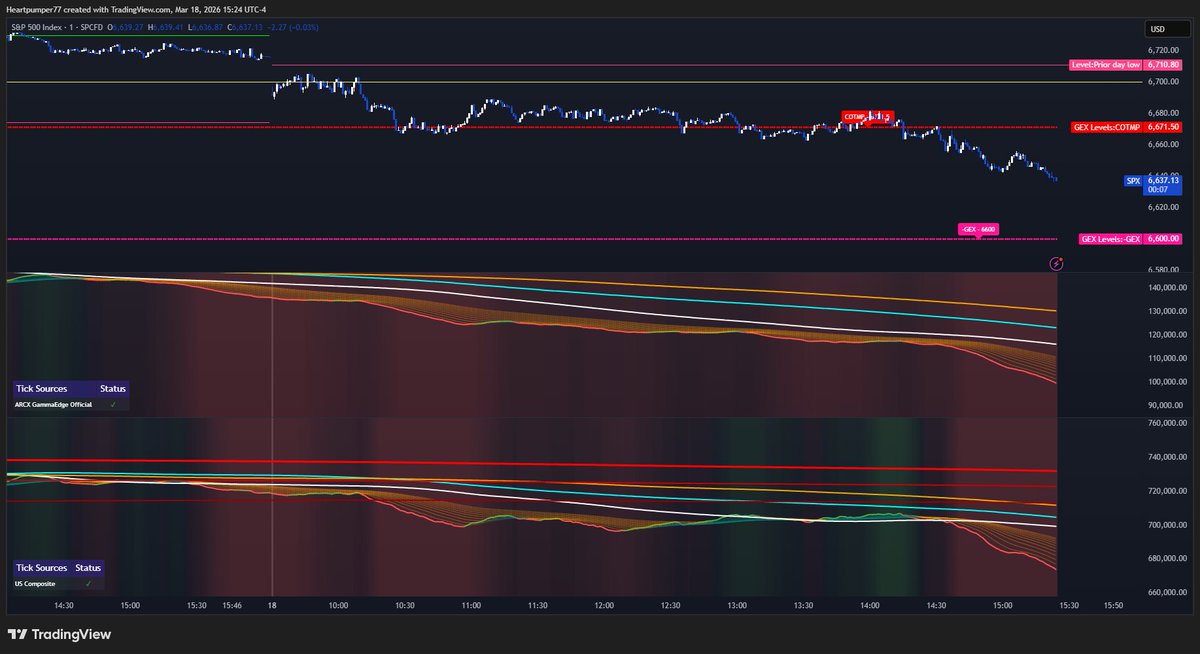Click the 6,680.00 price axis value
This screenshot has height=654, width=1200.
pyautogui.click(x=1164, y=113)
